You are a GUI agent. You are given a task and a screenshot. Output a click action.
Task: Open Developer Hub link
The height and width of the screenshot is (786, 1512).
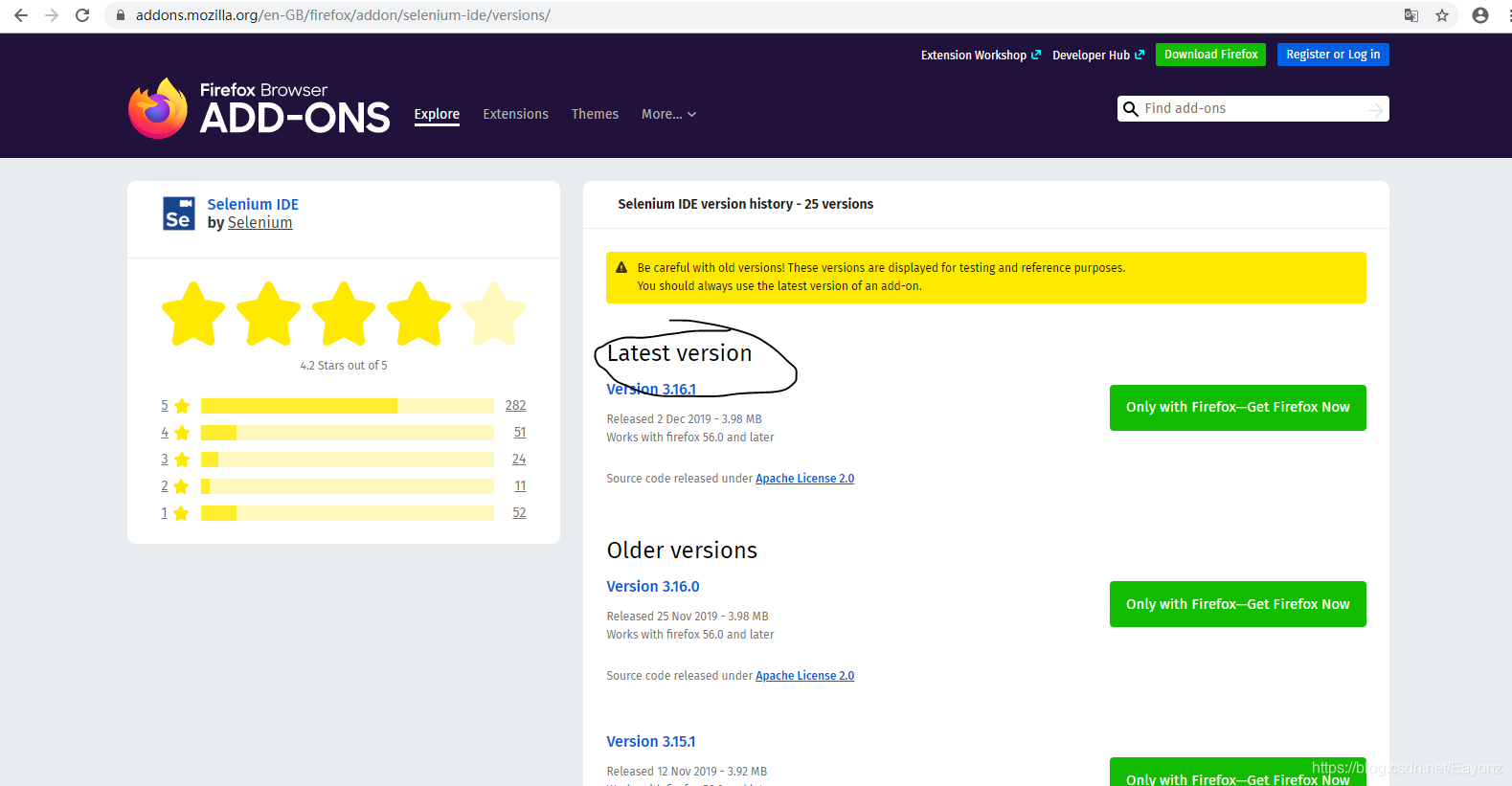click(1098, 56)
